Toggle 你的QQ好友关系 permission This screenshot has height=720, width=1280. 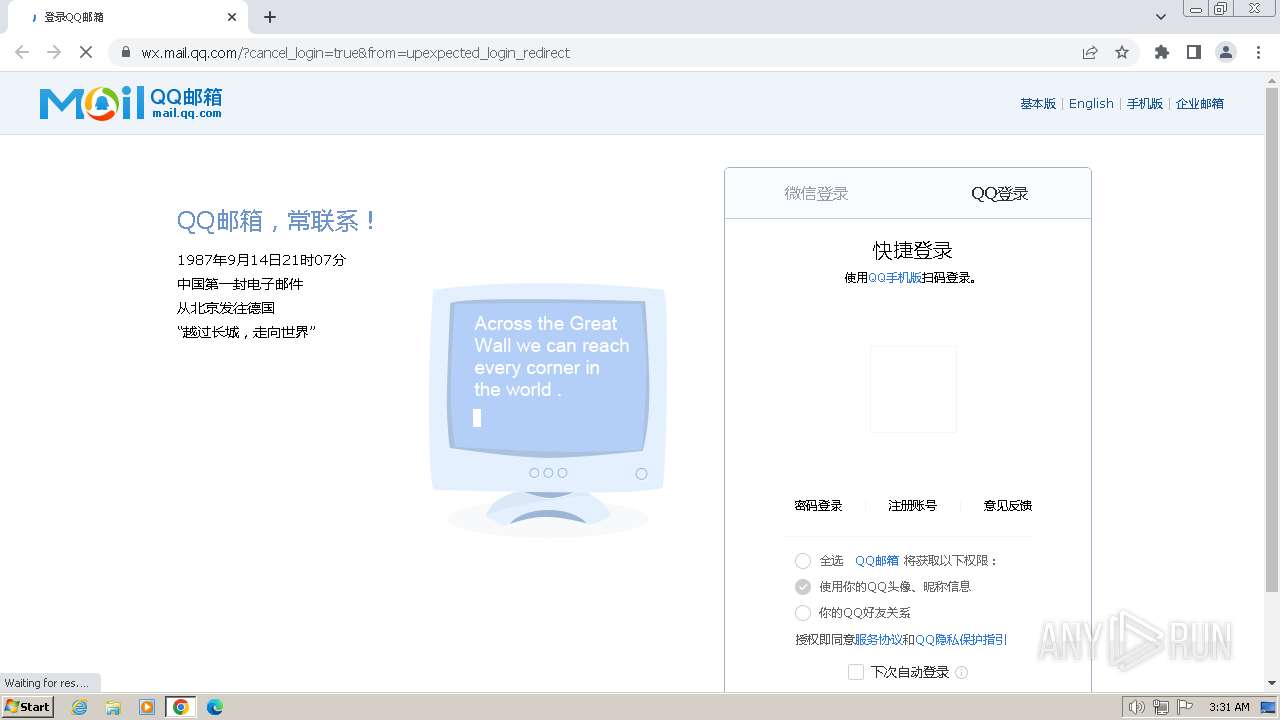[803, 613]
